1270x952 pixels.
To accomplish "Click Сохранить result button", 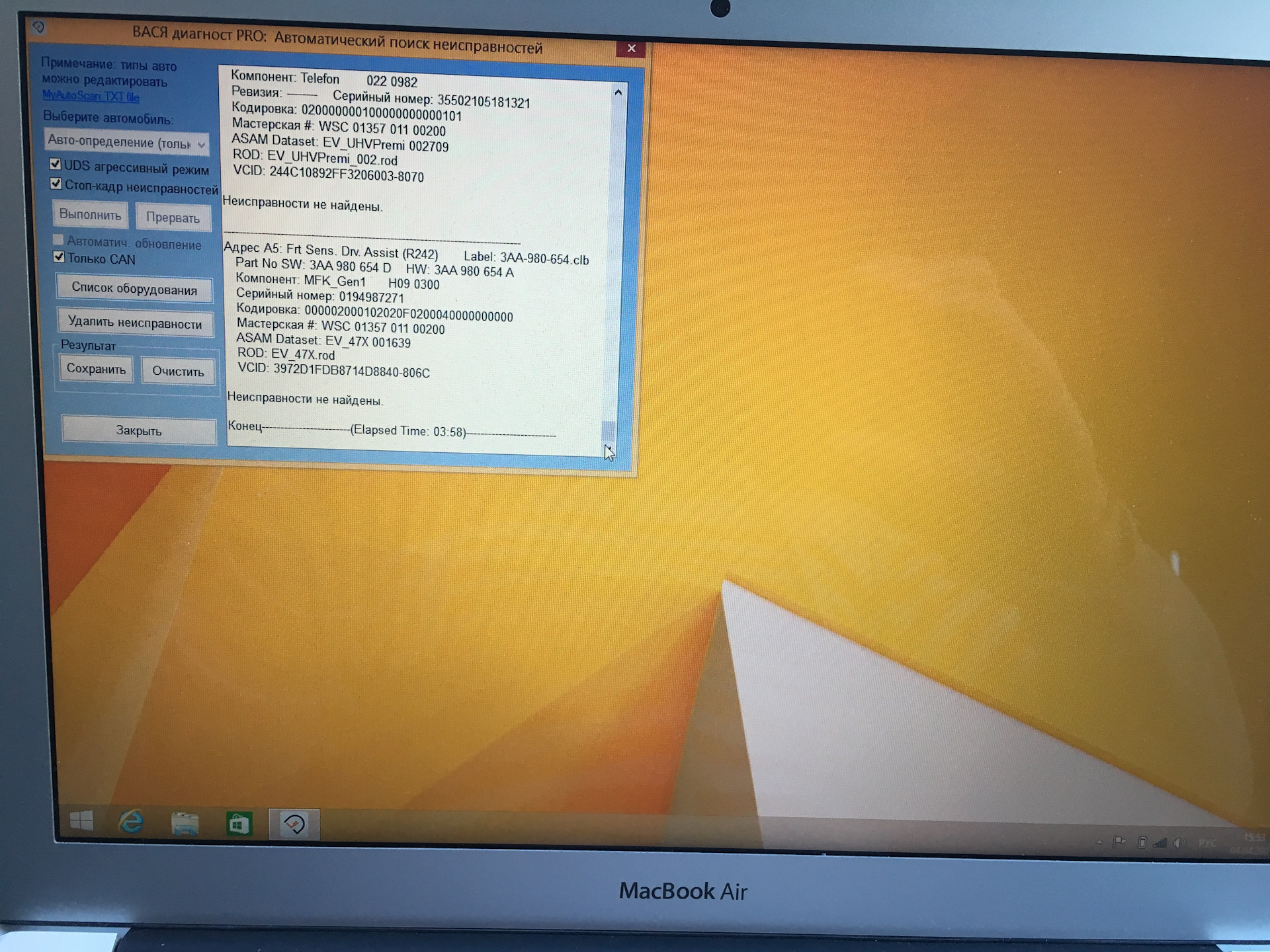I will click(x=97, y=369).
